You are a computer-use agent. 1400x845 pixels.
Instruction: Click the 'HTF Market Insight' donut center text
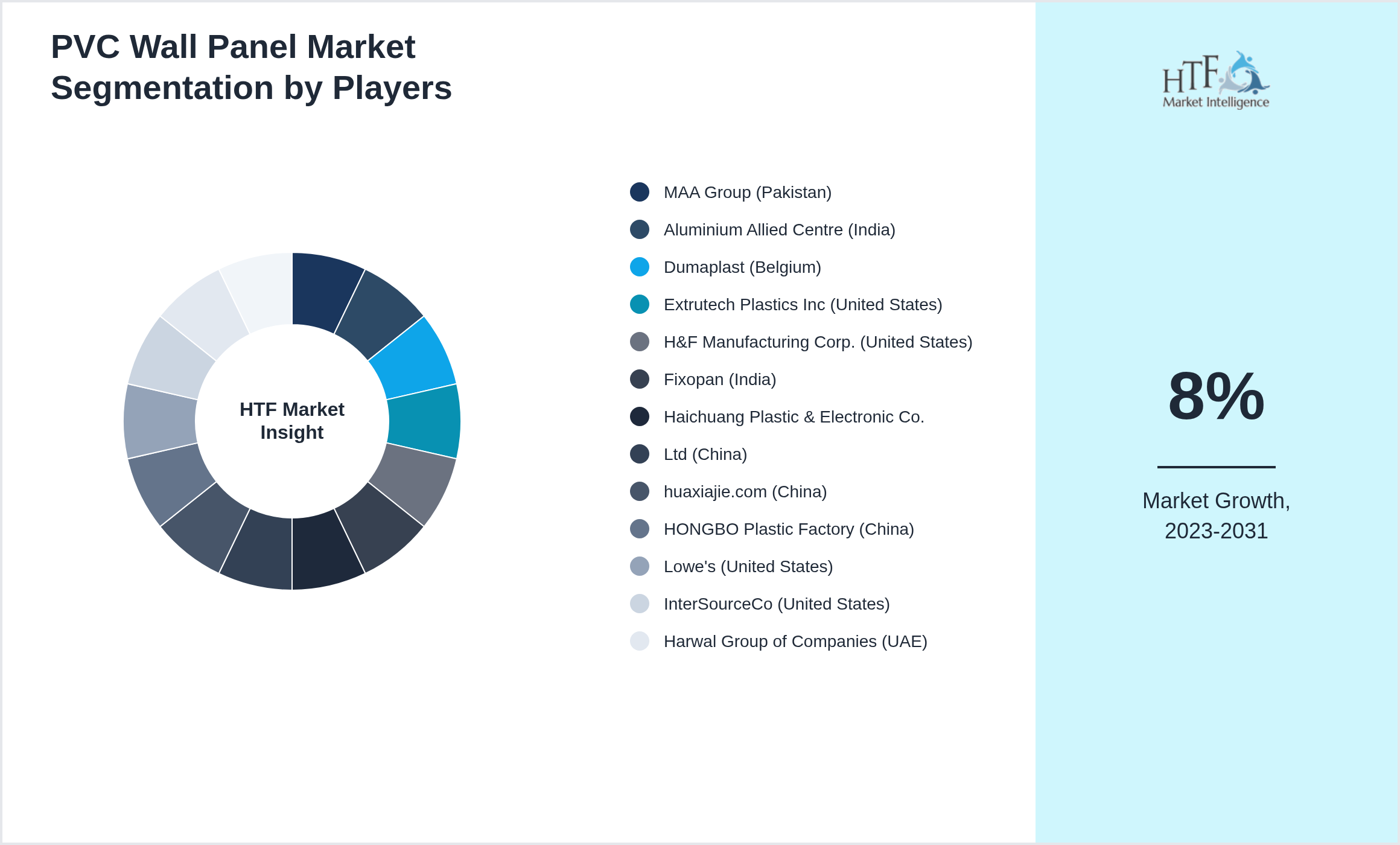[x=292, y=421]
